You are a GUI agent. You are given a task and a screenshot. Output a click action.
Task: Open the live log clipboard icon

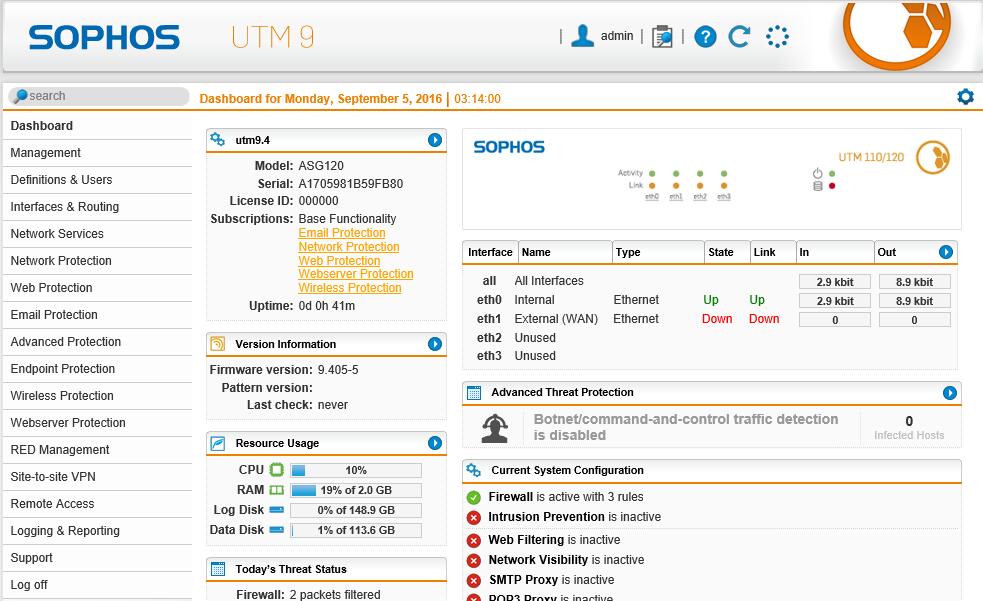662,36
